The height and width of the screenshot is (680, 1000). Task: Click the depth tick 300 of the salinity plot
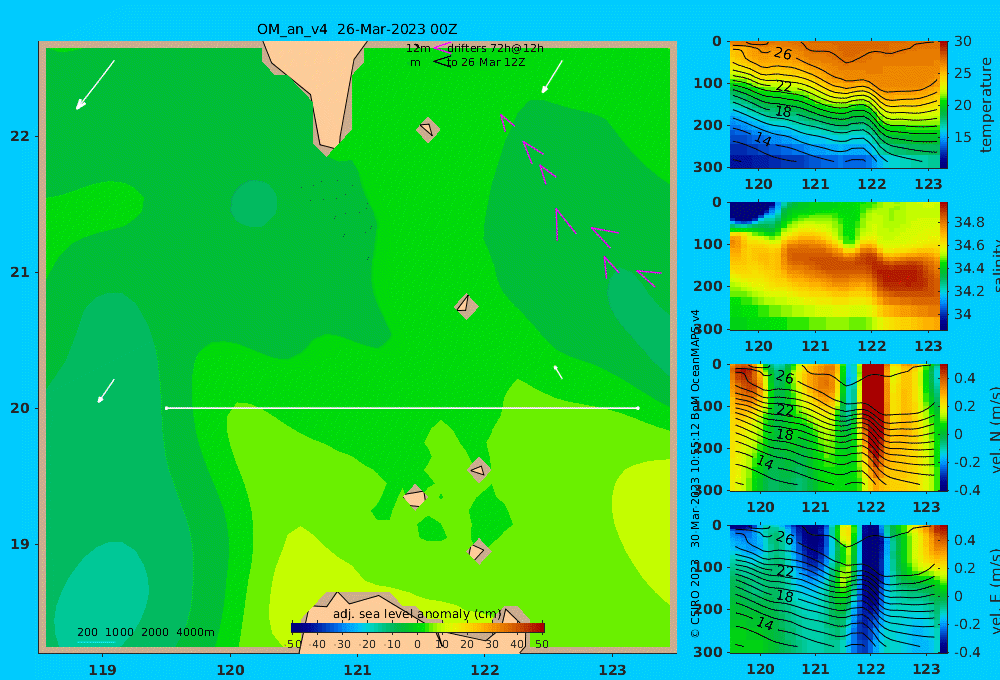tap(708, 329)
